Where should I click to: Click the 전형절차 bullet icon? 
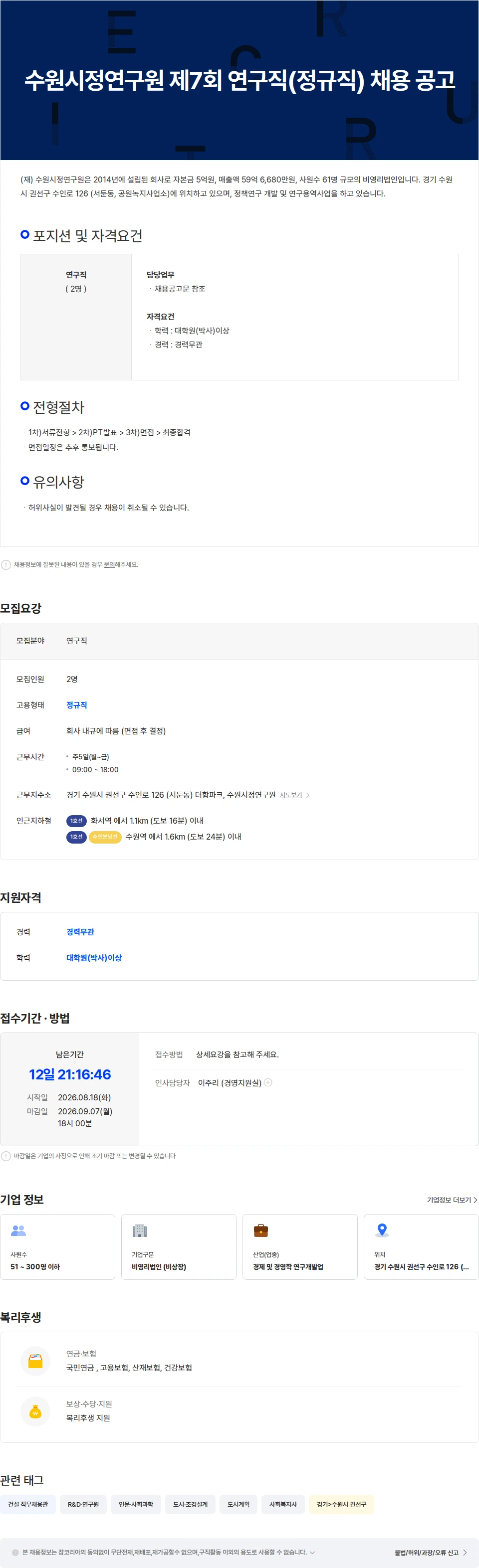pyautogui.click(x=25, y=405)
